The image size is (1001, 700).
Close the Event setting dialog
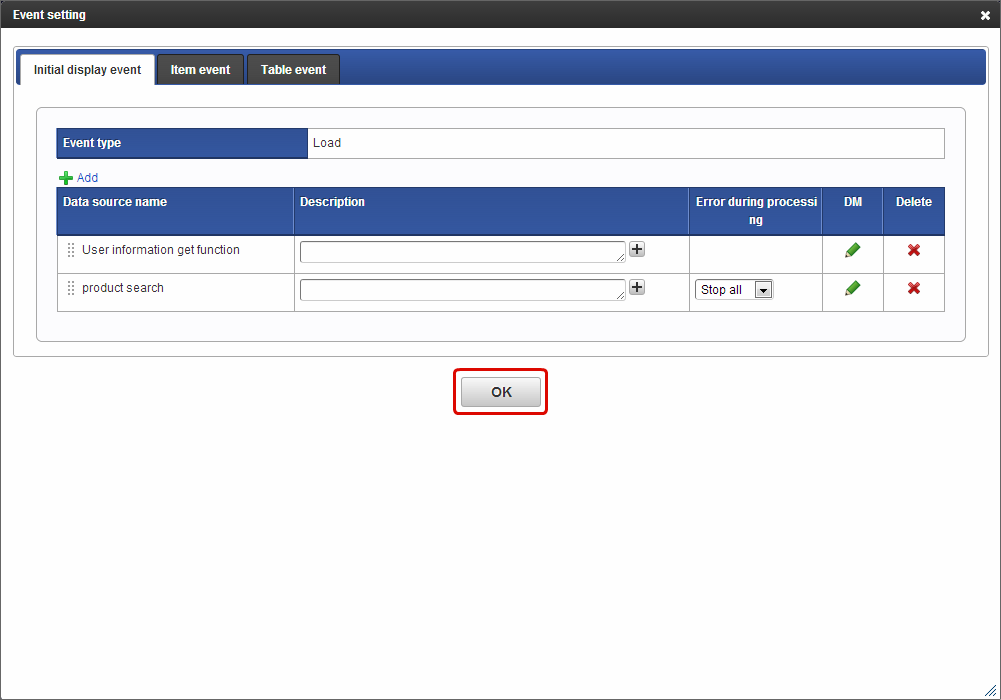point(985,15)
